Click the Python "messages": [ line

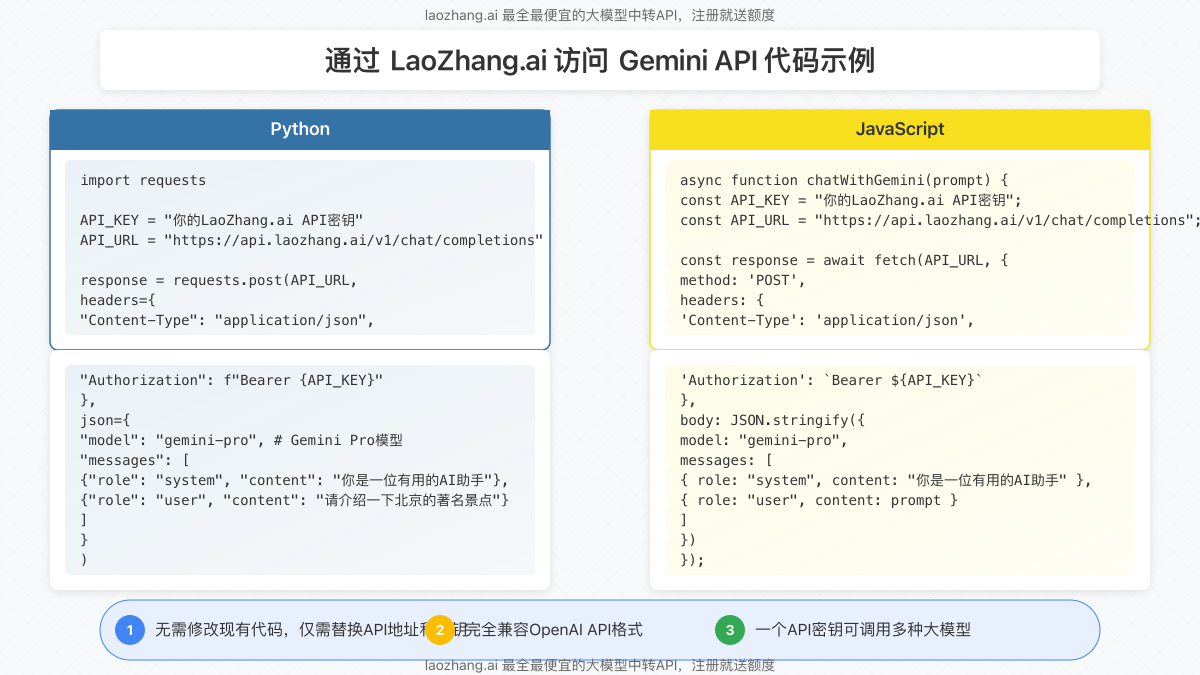(x=135, y=460)
